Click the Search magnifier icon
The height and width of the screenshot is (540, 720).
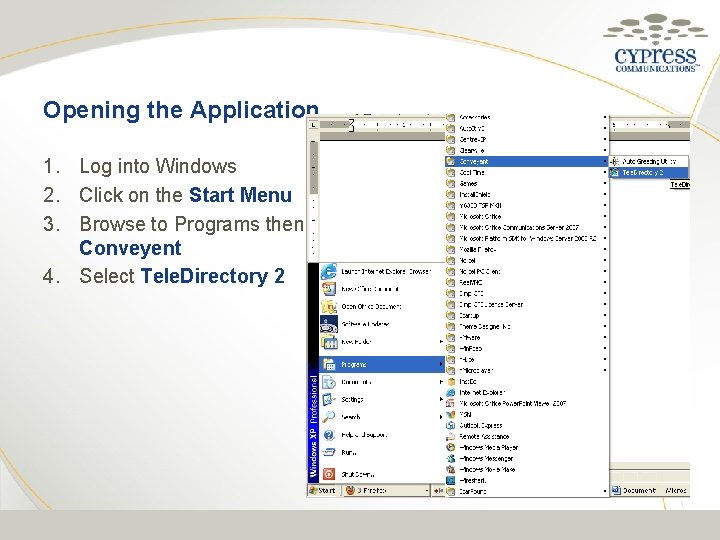point(329,417)
